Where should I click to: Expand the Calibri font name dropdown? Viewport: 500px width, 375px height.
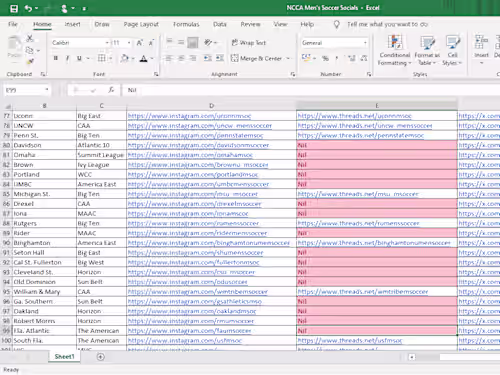107,43
